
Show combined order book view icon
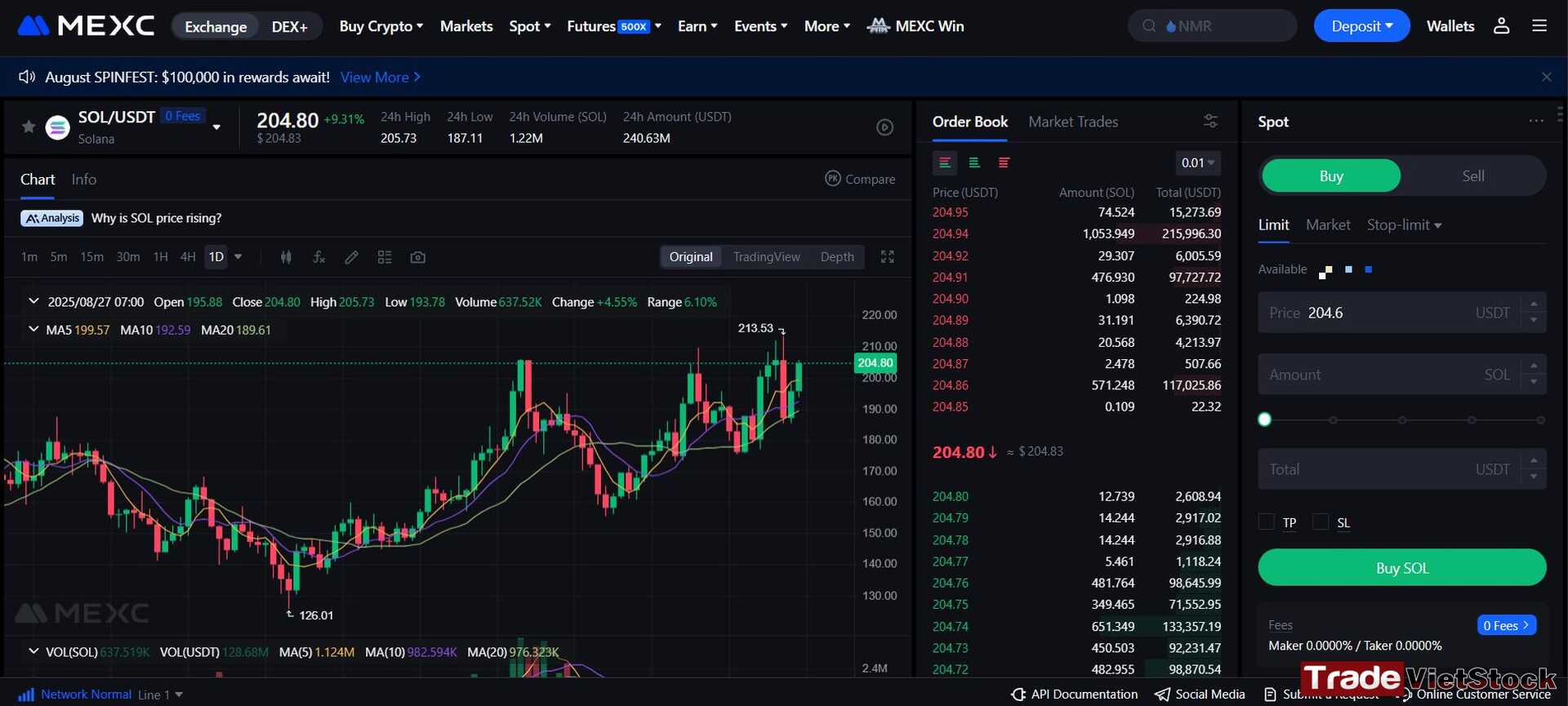945,162
